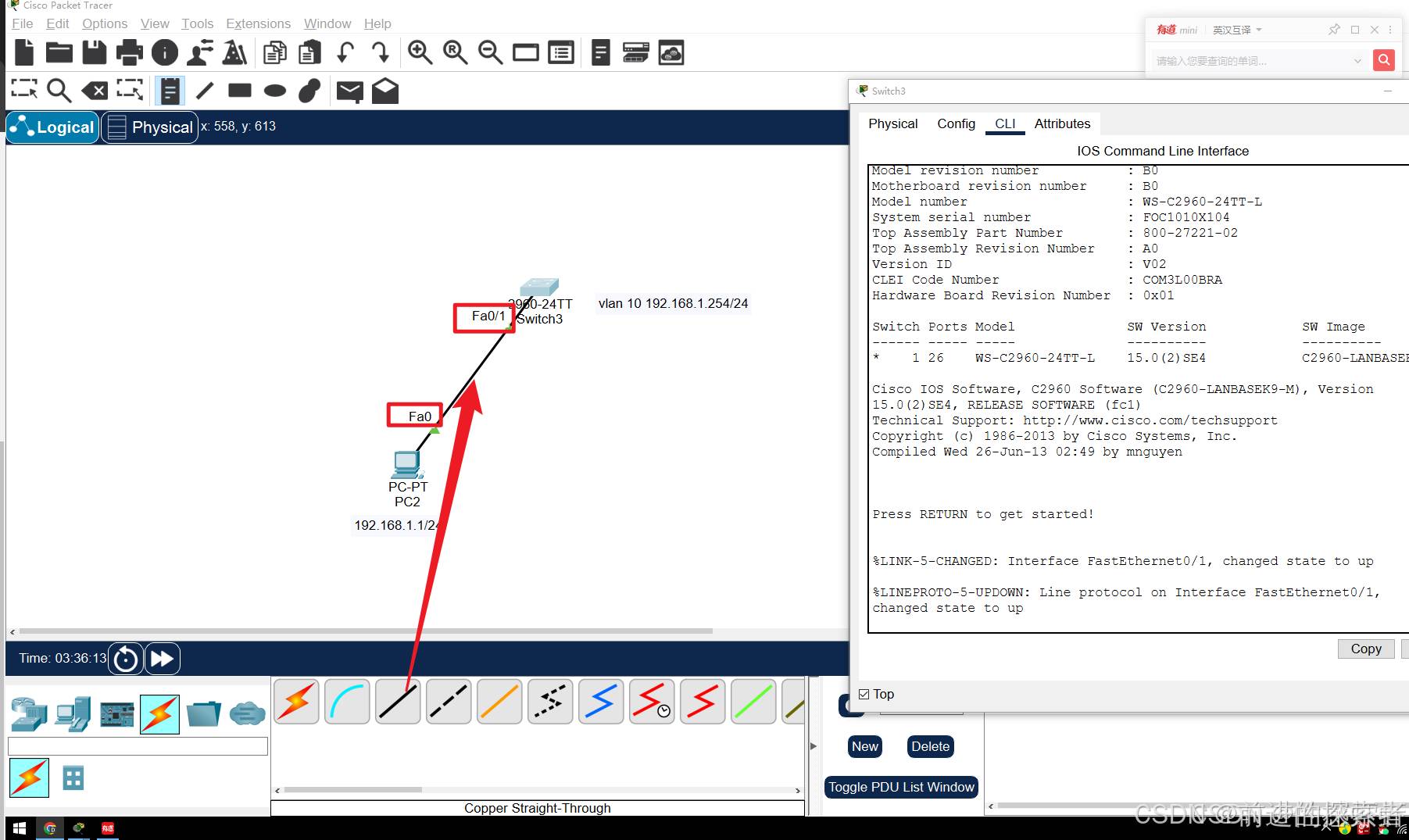1409x840 pixels.
Task: Click the Switch3 device on canvas
Action: click(539, 288)
